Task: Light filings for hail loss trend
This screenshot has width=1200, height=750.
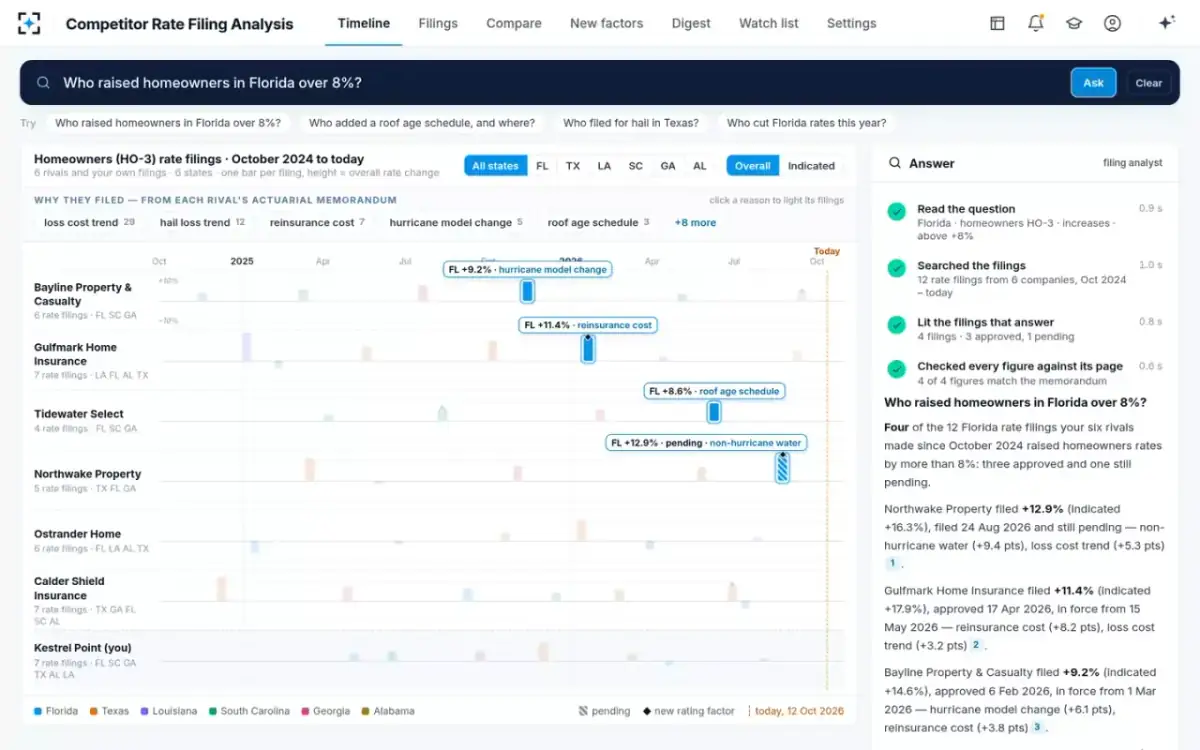Action: pos(202,222)
